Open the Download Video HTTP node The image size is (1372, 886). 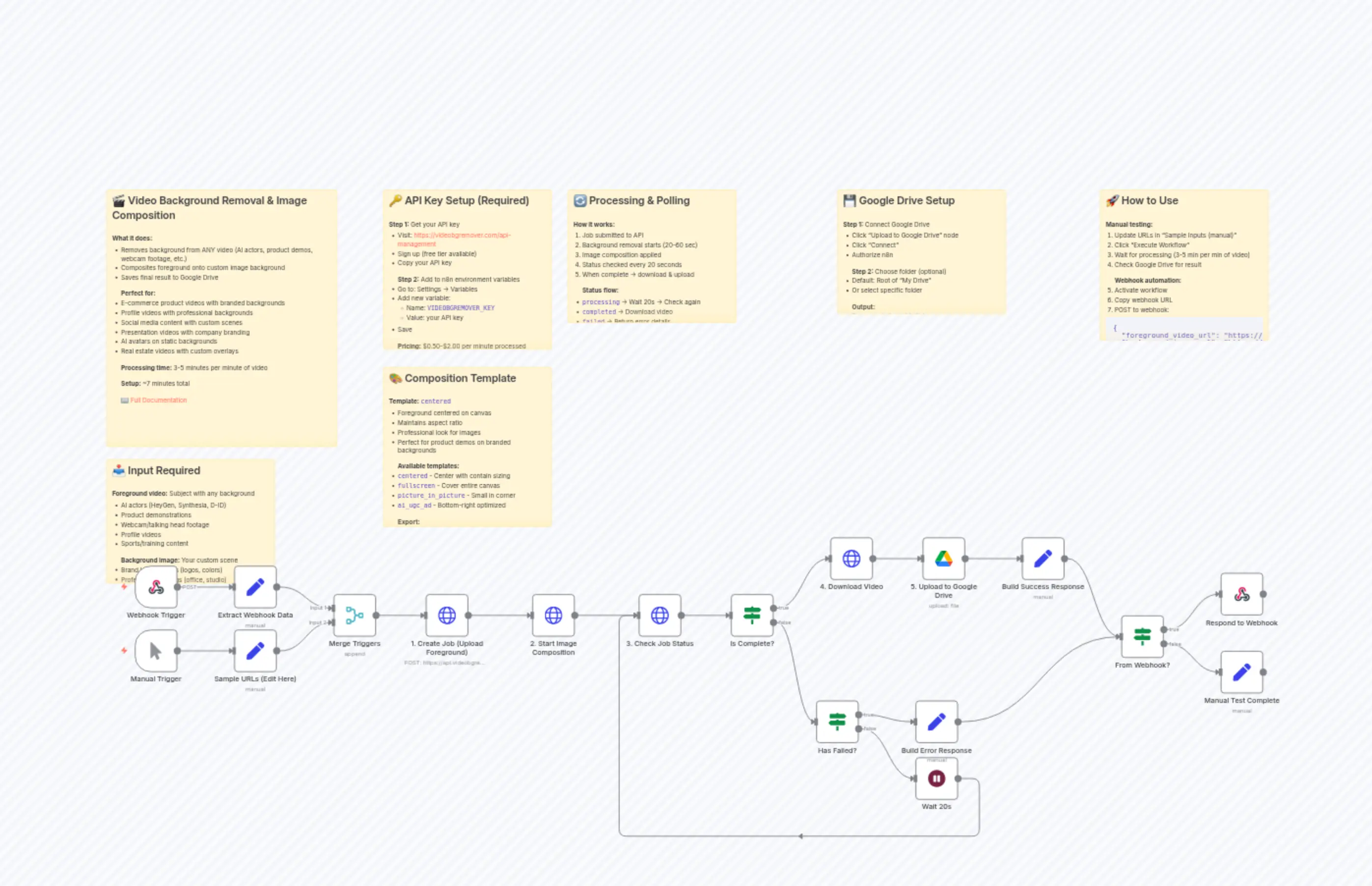pos(851,558)
